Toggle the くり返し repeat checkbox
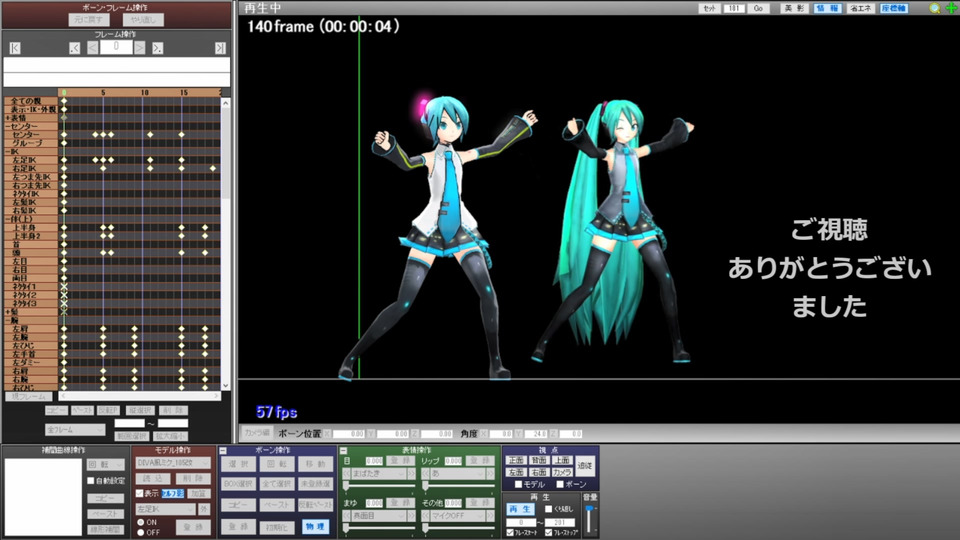The image size is (960, 540). point(548,509)
